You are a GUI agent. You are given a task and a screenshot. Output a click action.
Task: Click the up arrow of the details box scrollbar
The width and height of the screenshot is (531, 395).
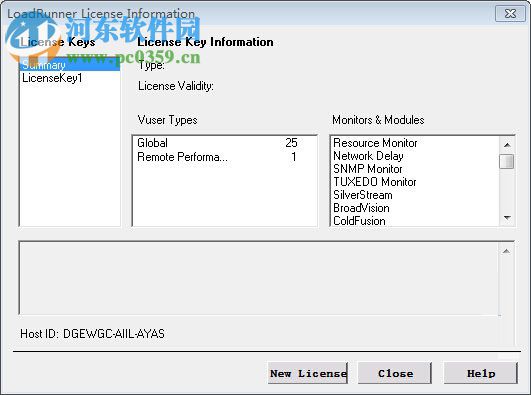506,251
